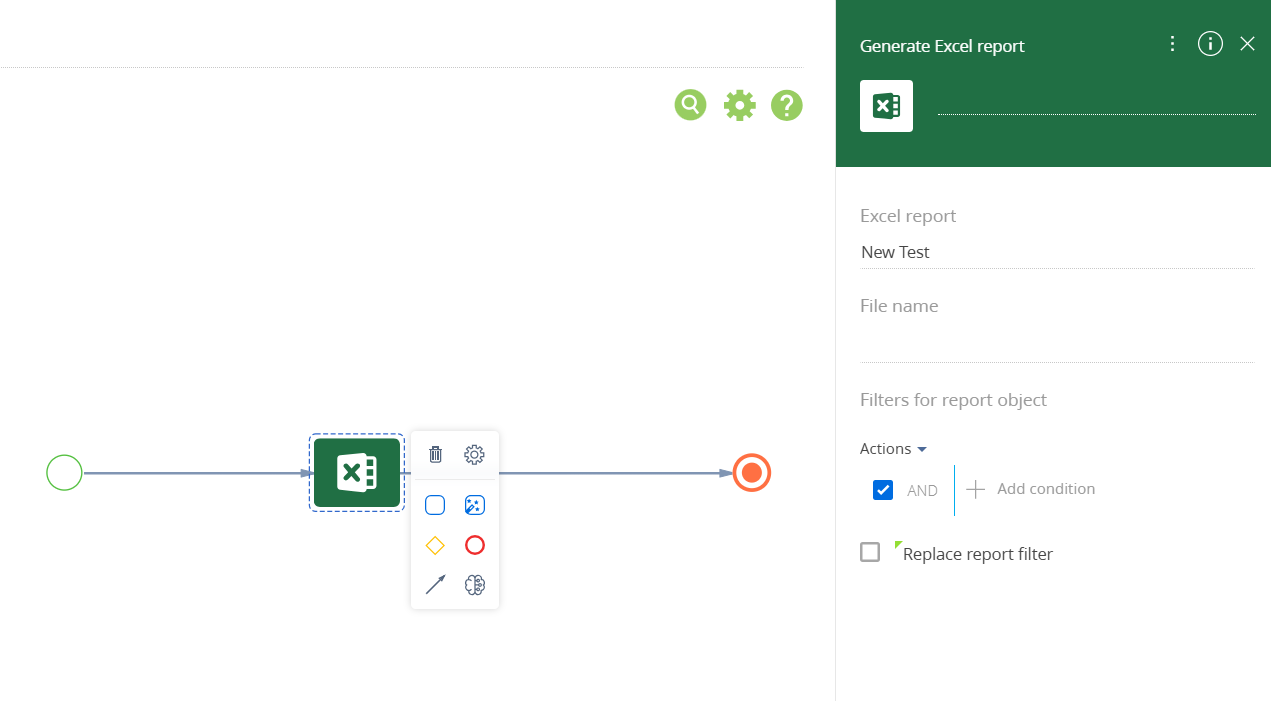Click the Excel icon in panel header
Viewport: 1271px width, 701px height.
886,106
